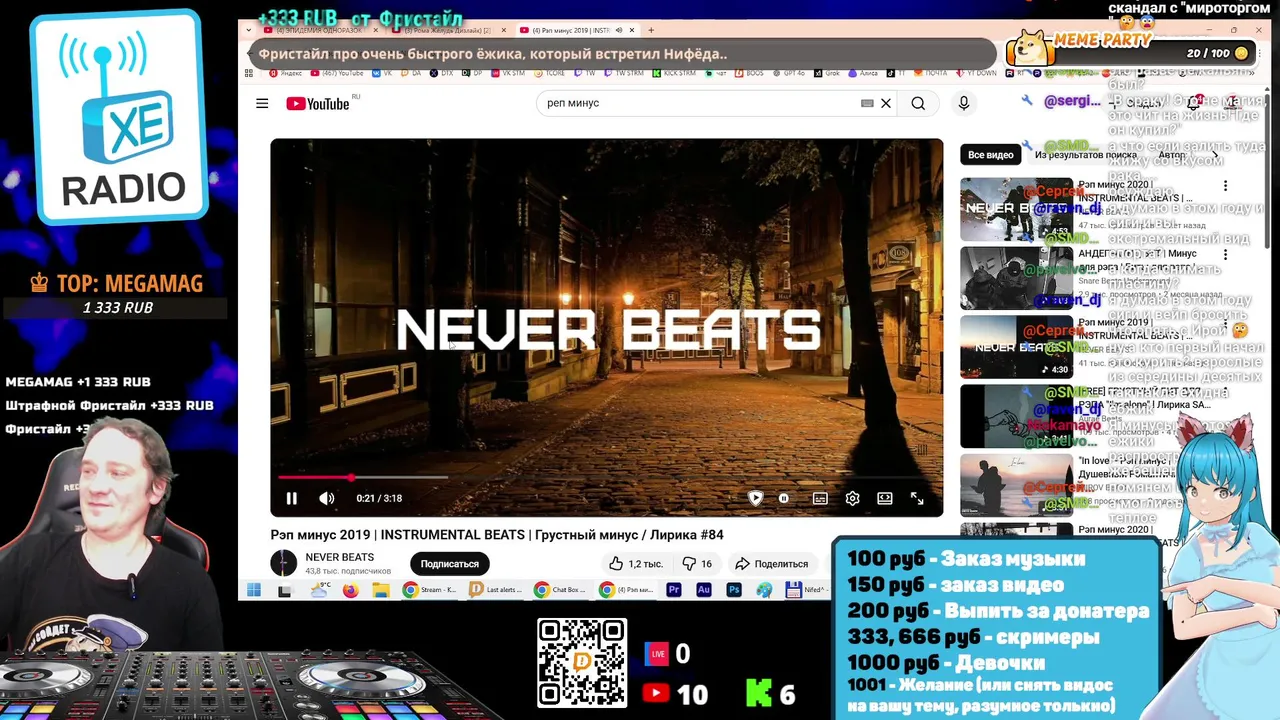Open the 'Рэп минус 2020' recommended video thumbnail
This screenshot has width=1280, height=720.
(1016, 209)
